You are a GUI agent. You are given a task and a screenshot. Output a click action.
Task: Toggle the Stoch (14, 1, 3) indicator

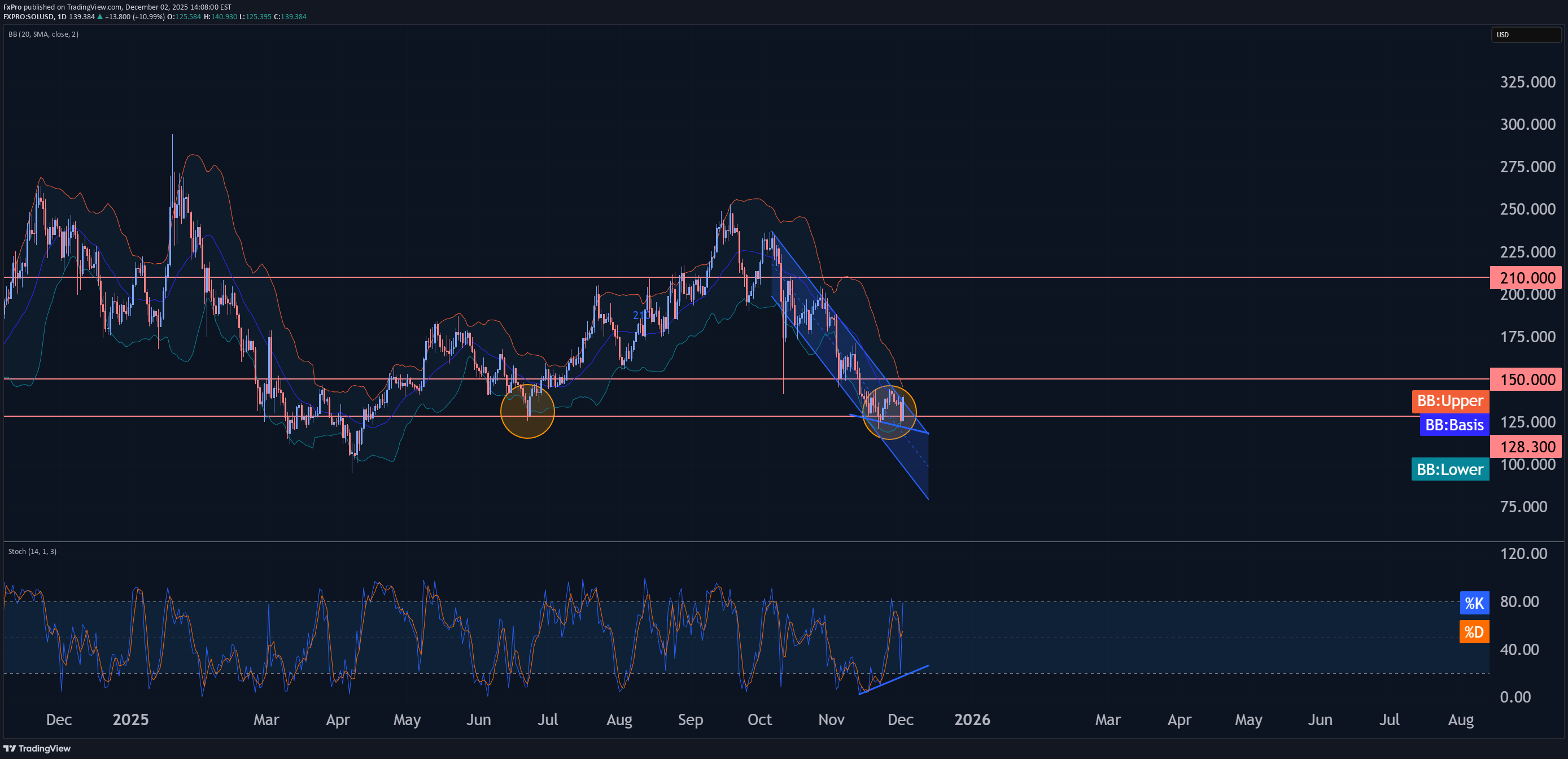pos(33,551)
